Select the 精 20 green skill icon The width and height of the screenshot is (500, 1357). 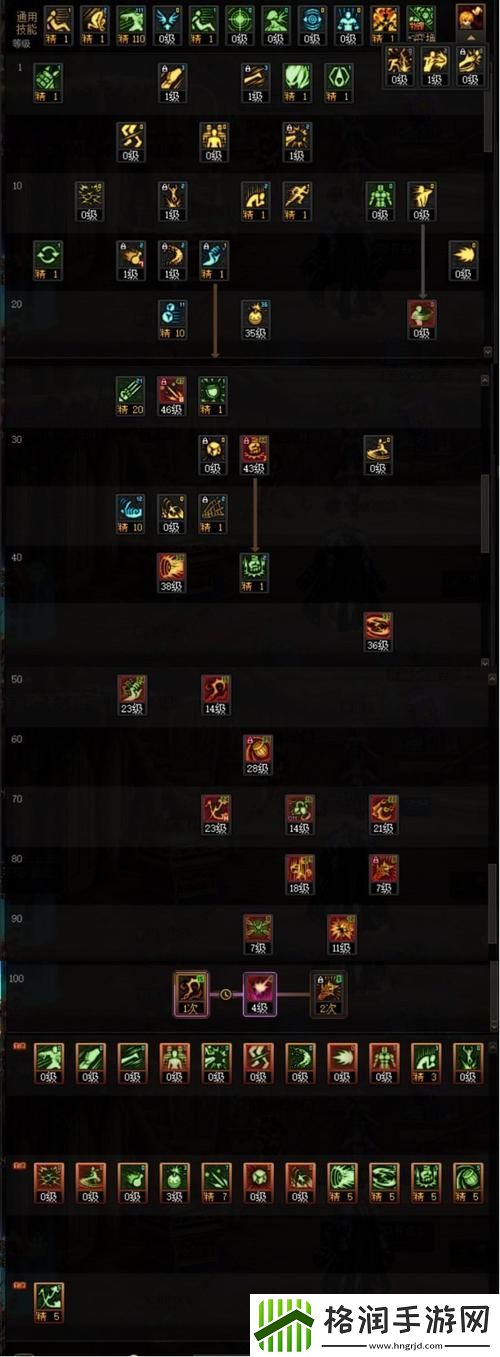(x=131, y=395)
